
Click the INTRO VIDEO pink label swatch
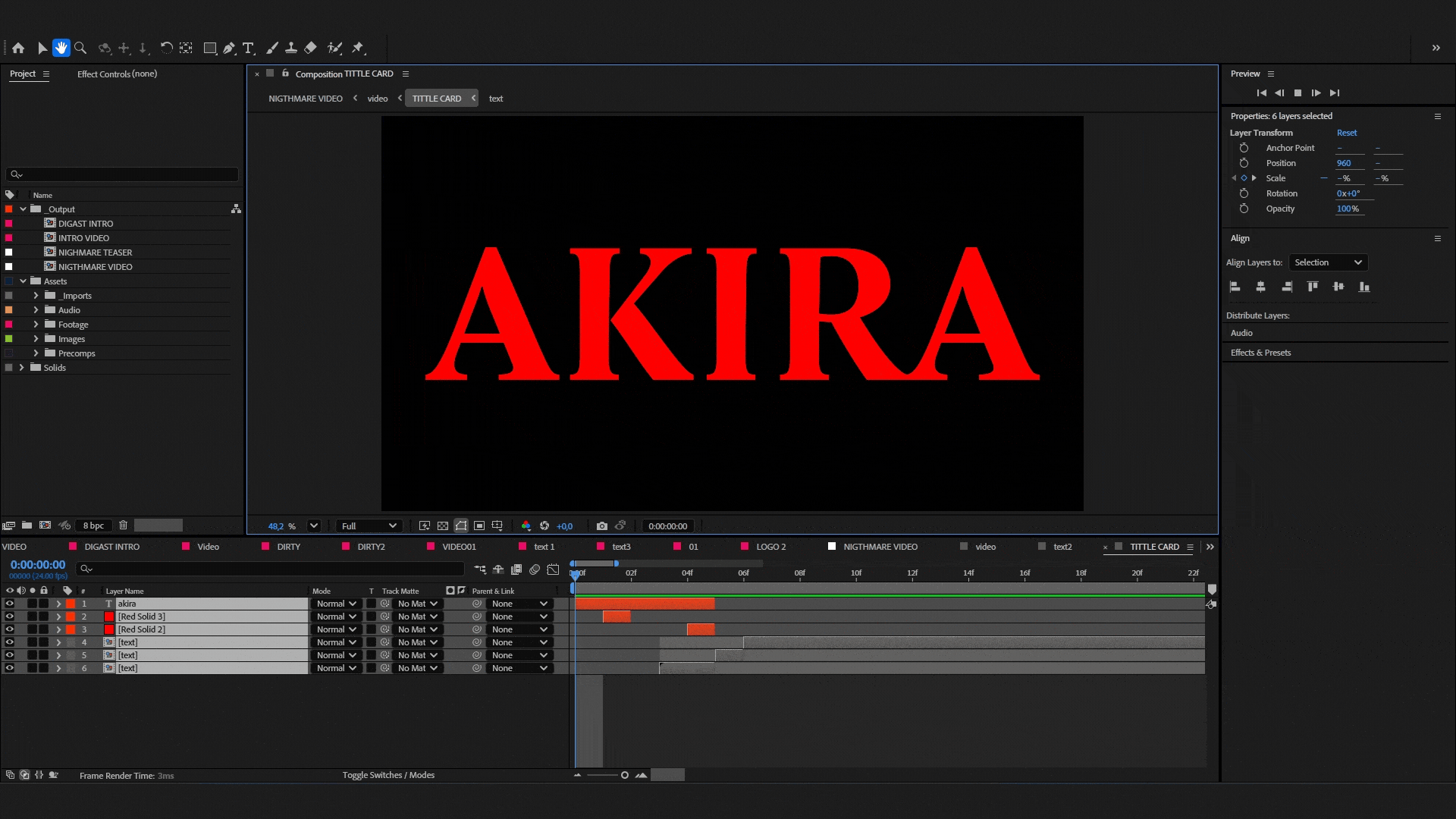coord(9,237)
